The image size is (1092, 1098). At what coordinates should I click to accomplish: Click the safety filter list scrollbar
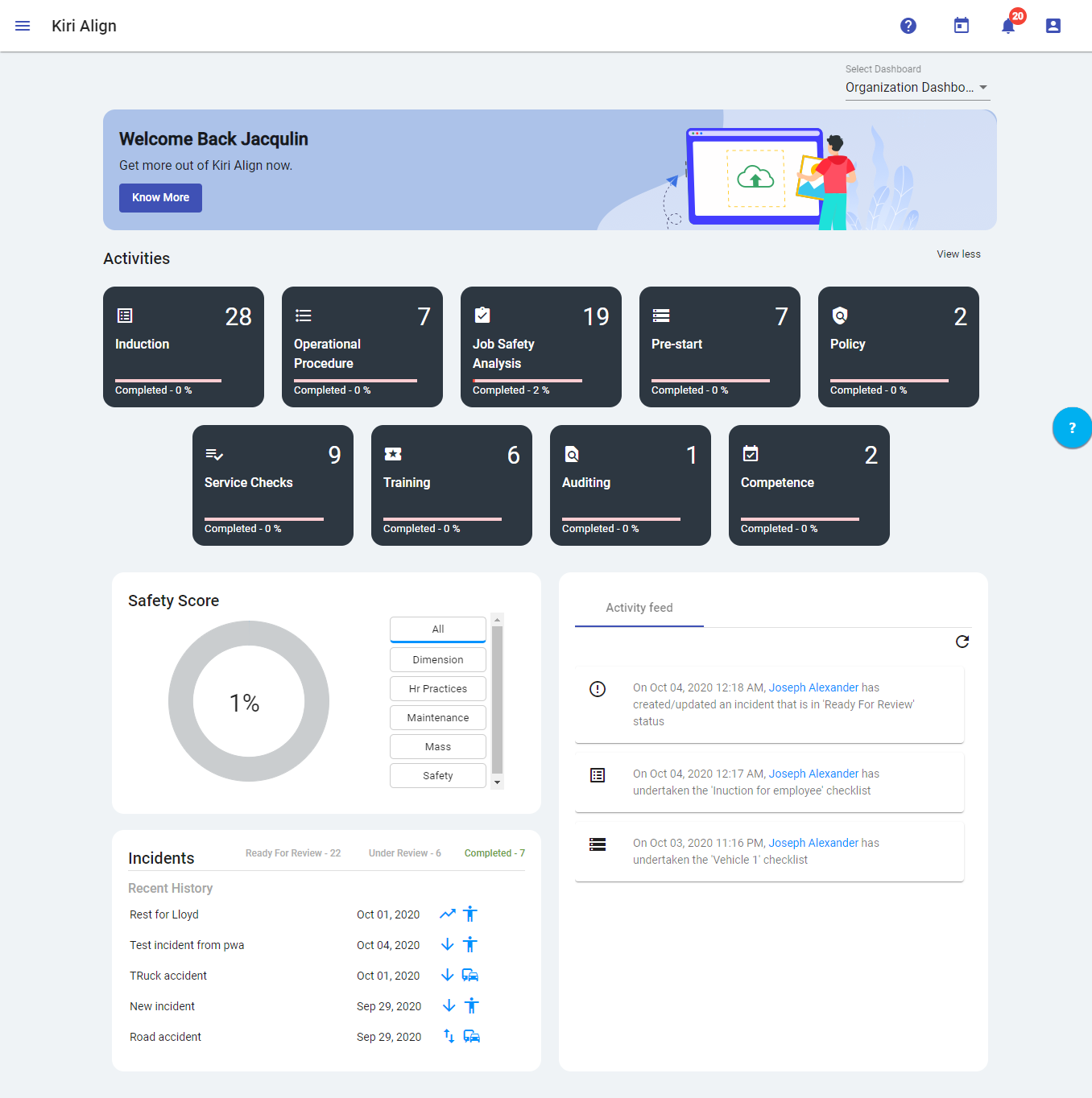coord(498,700)
